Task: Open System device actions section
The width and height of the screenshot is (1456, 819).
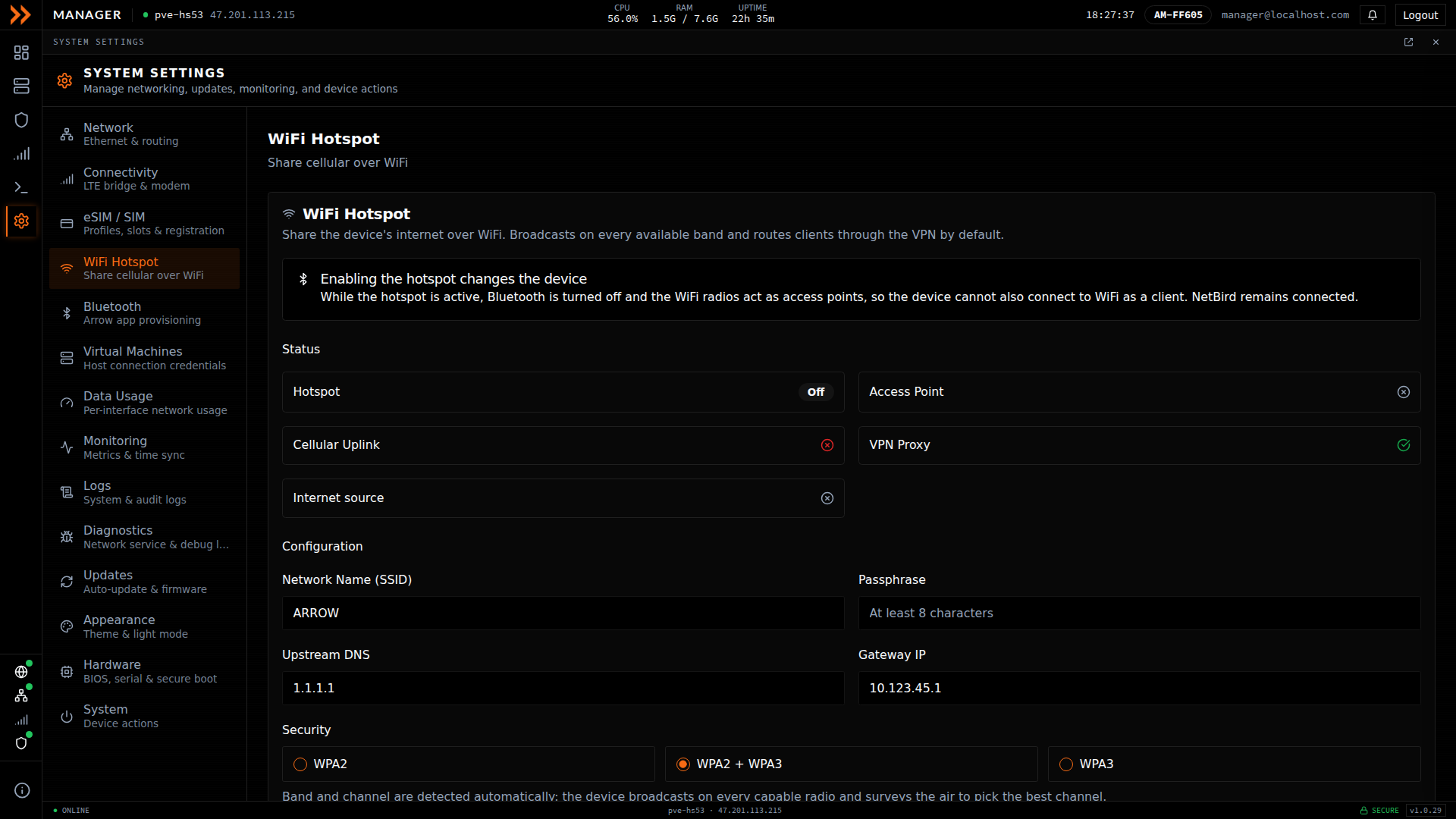Action: pyautogui.click(x=144, y=716)
